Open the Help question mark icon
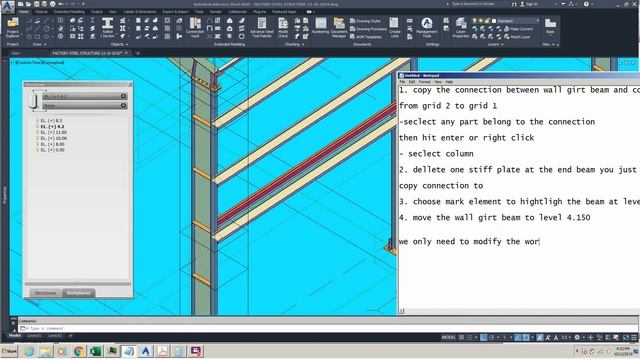The width and height of the screenshot is (640, 360). 586,4
